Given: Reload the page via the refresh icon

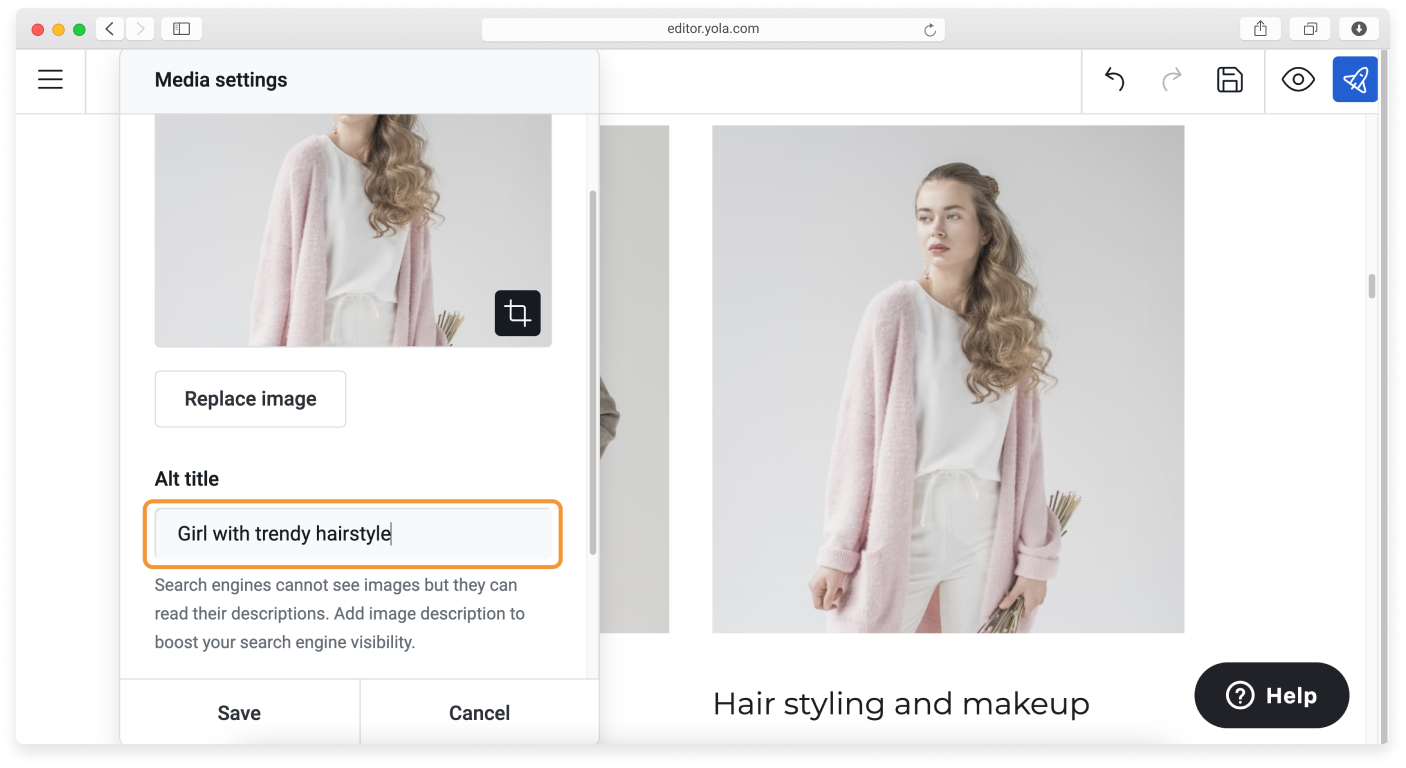Looking at the screenshot, I should (x=931, y=28).
